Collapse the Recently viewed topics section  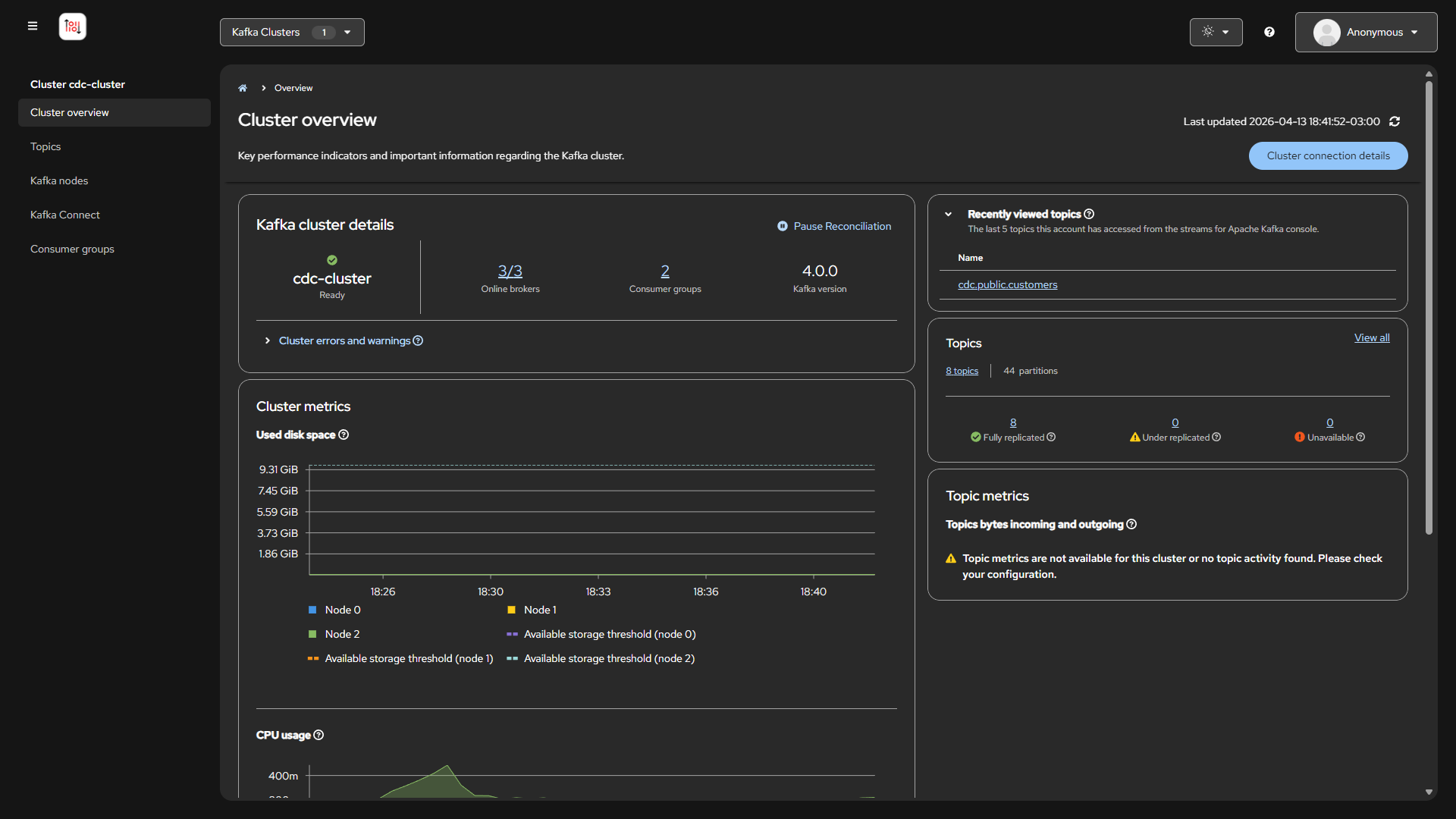click(x=948, y=214)
